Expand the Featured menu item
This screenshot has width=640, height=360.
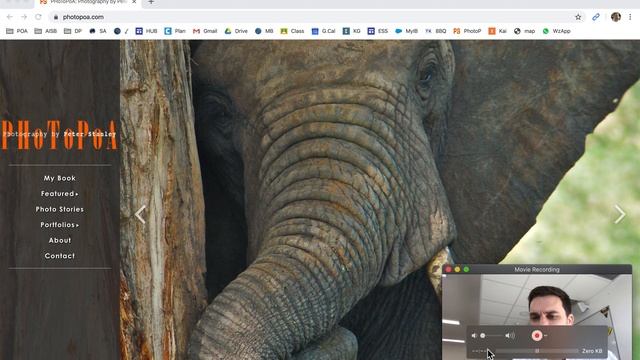(x=60, y=194)
